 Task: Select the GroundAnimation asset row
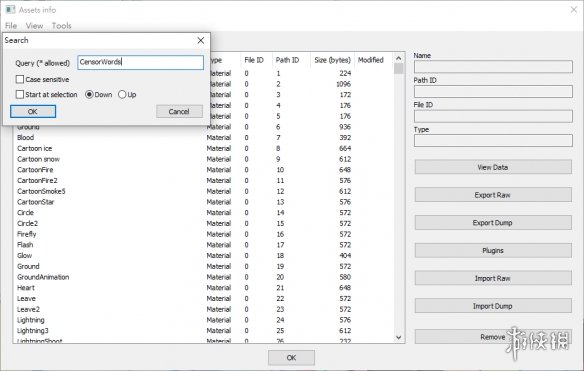203,277
